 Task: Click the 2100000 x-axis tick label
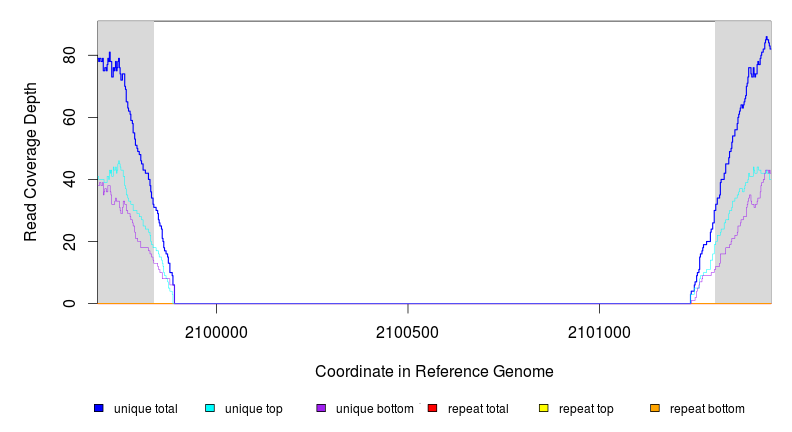[217, 332]
